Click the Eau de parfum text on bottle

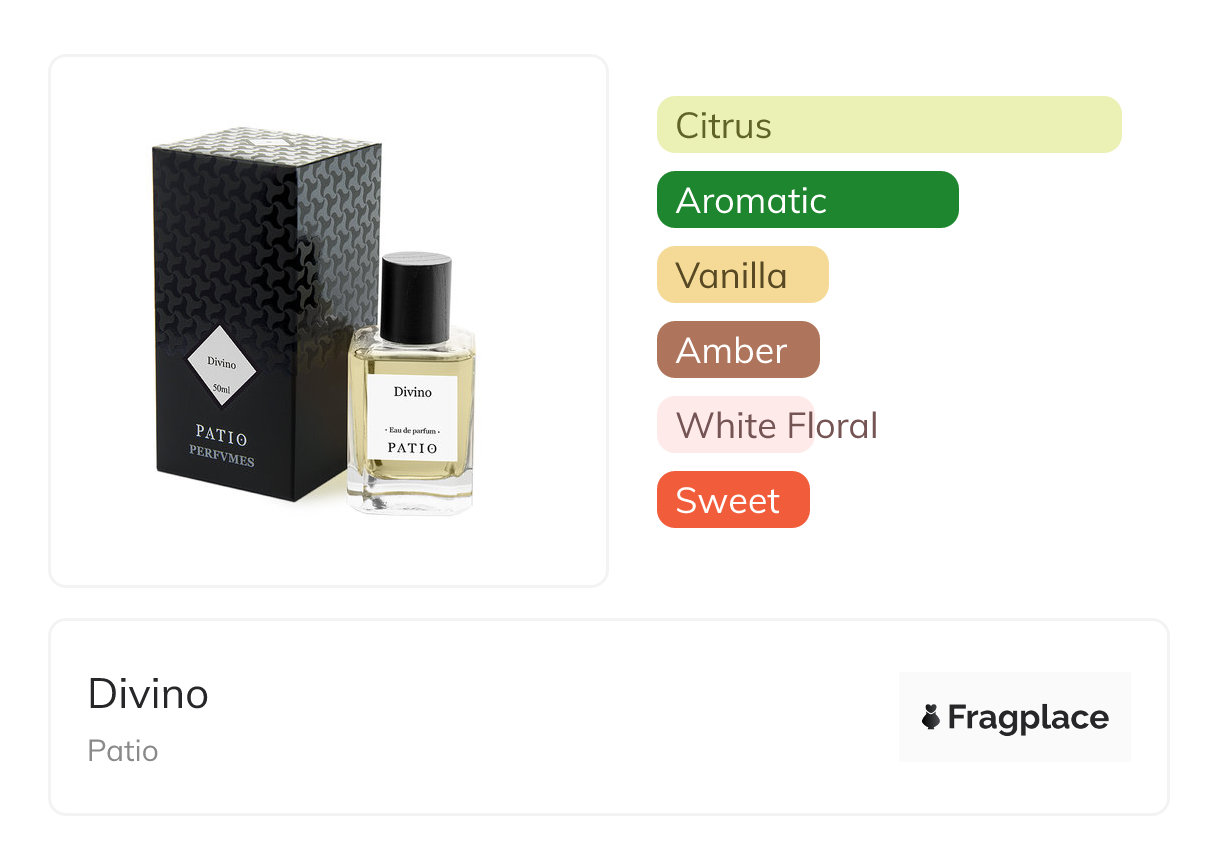tap(412, 430)
